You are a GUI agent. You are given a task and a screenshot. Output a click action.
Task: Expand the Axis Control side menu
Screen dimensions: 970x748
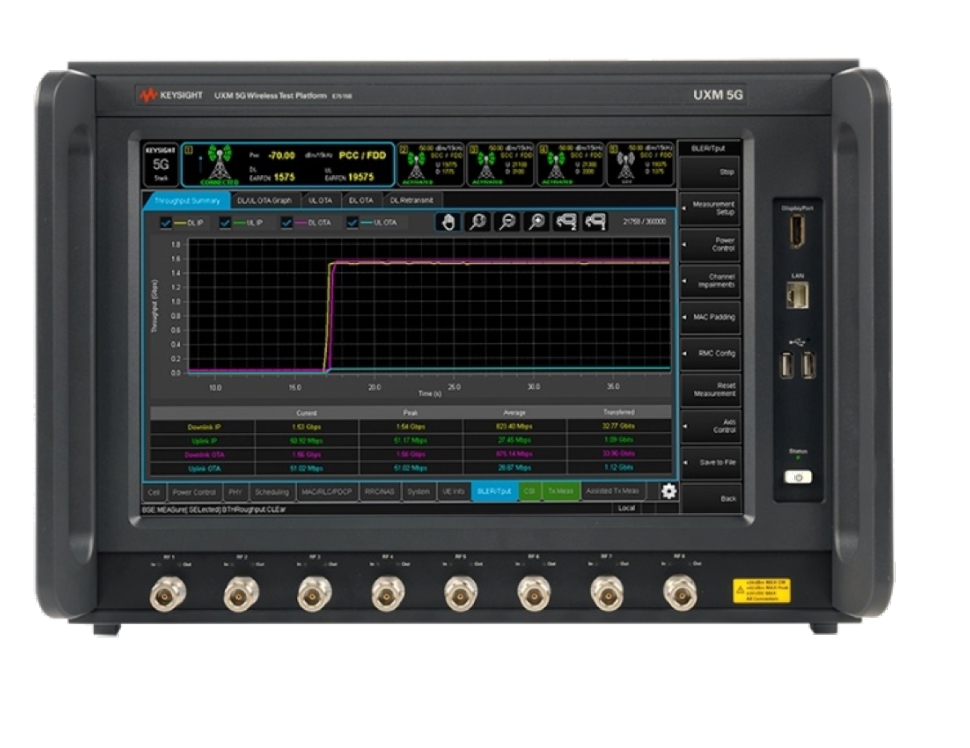[x=710, y=426]
